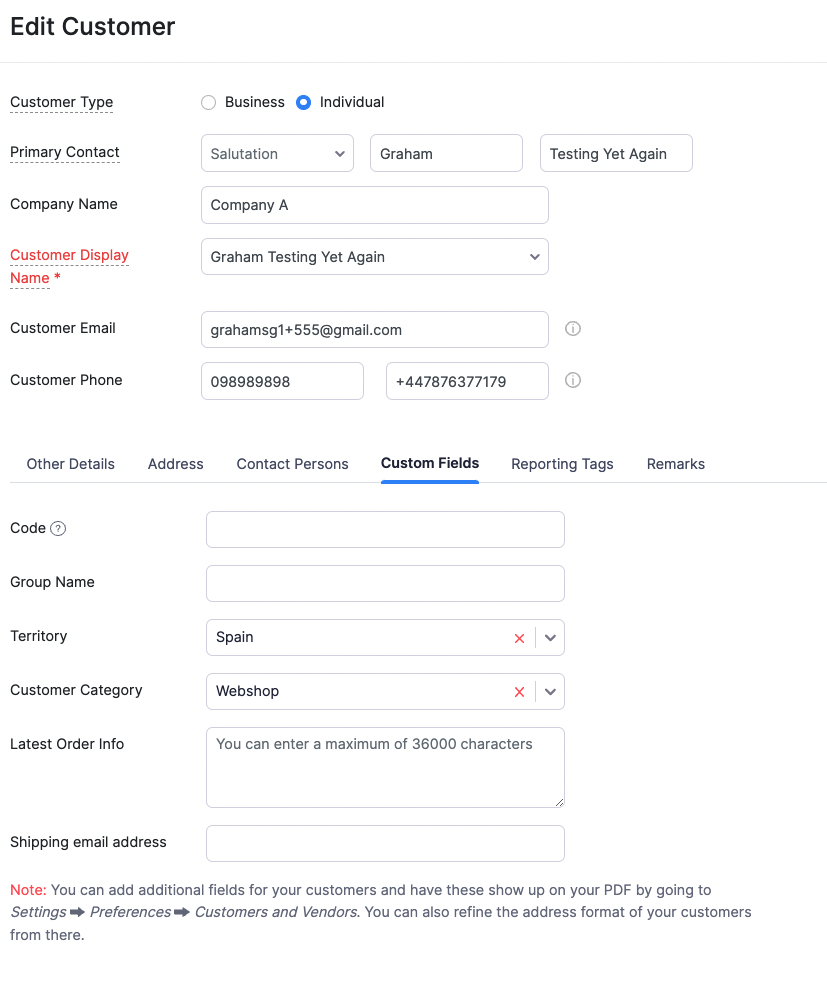
Task: Click the Shipping email address field
Action: 385,844
